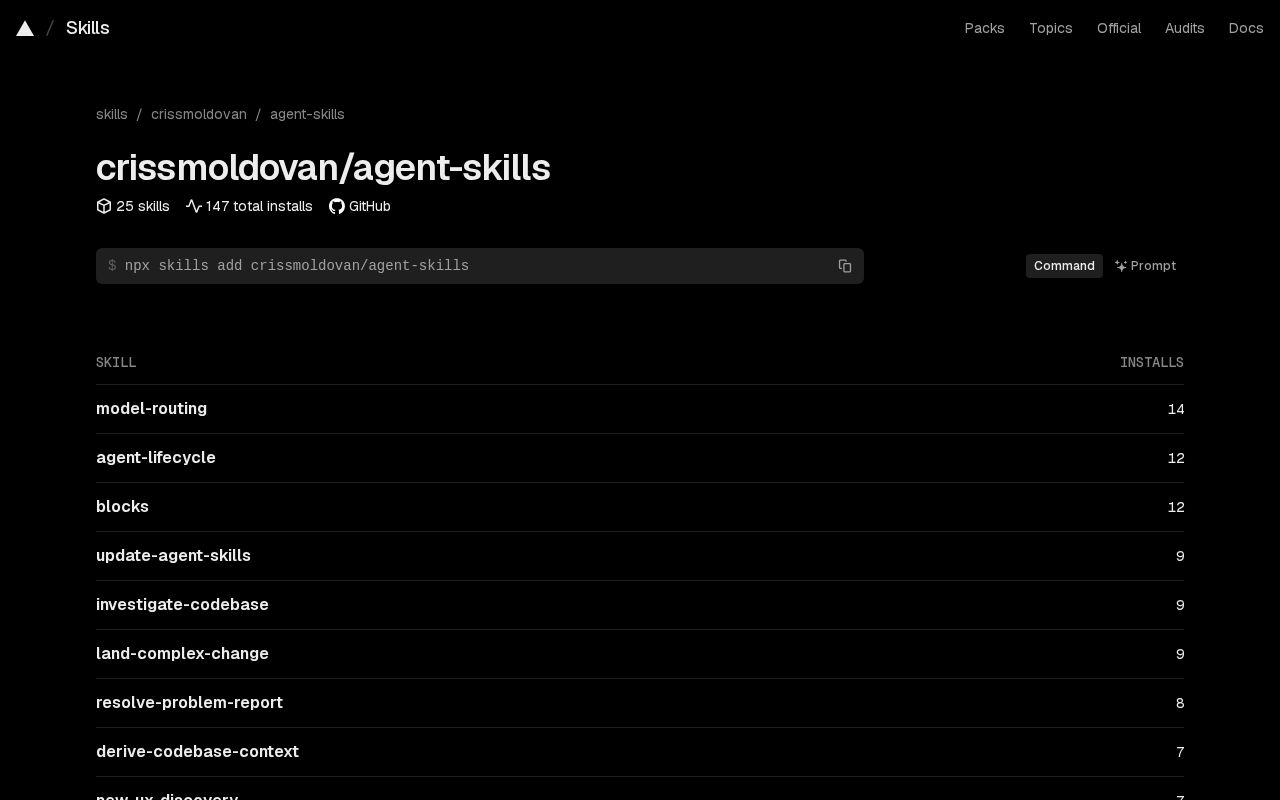Click the Skills header title
This screenshot has height=800, width=1280.
88,28
